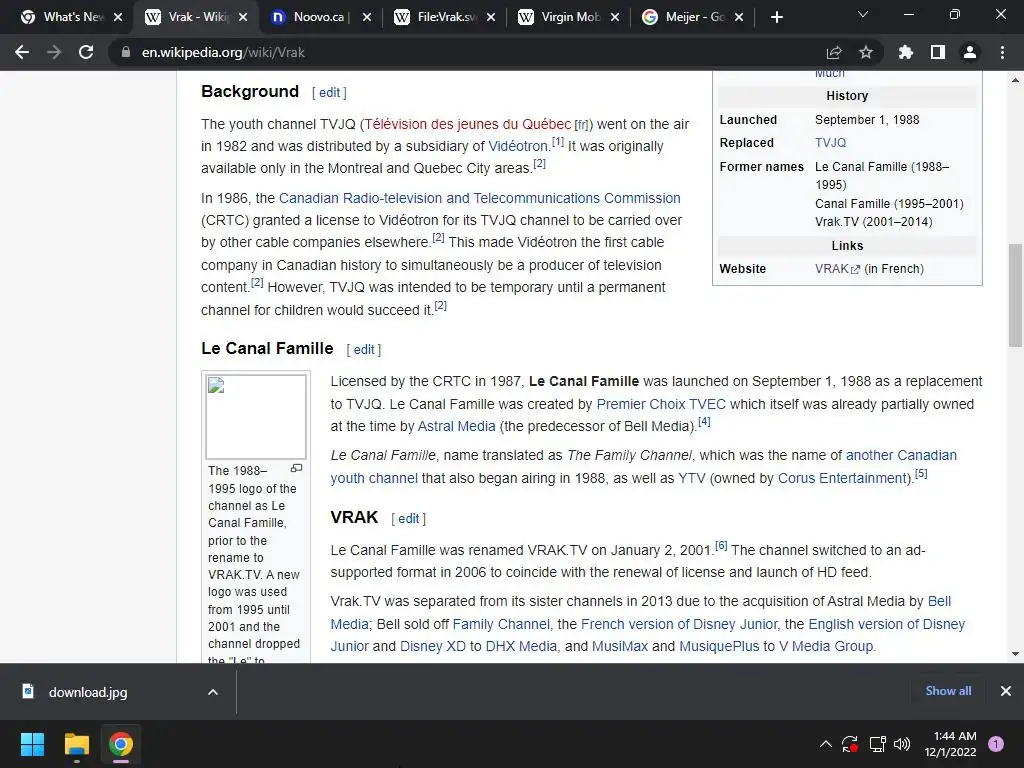
Task: Show hidden system tray icons
Action: (x=825, y=744)
